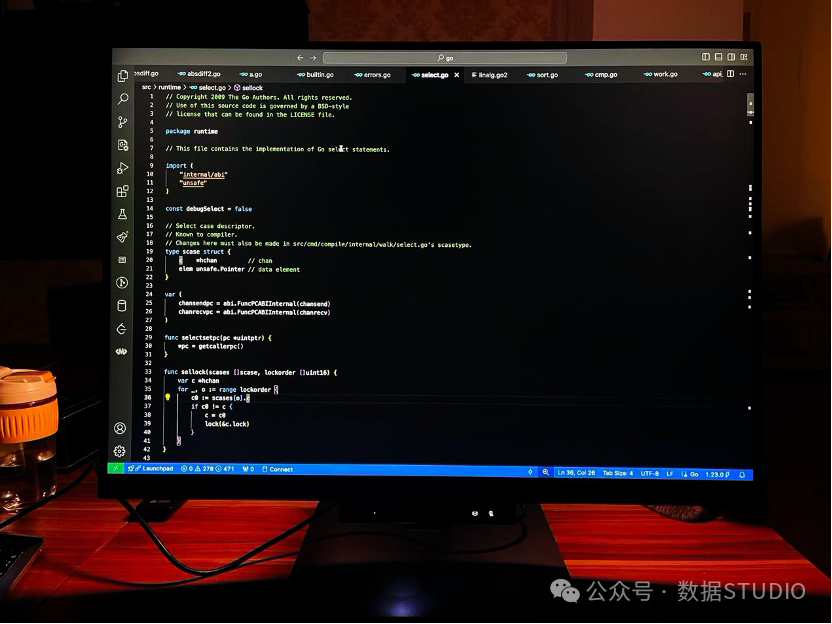Viewport: 832px width, 624px height.
Task: Open the Search view in activity bar
Action: point(123,99)
